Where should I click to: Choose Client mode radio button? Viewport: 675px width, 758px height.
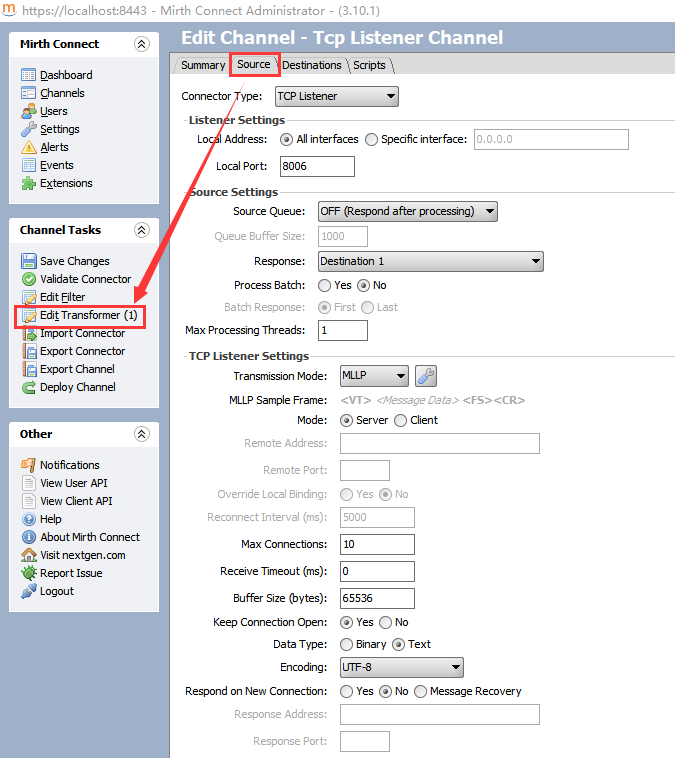(x=400, y=421)
